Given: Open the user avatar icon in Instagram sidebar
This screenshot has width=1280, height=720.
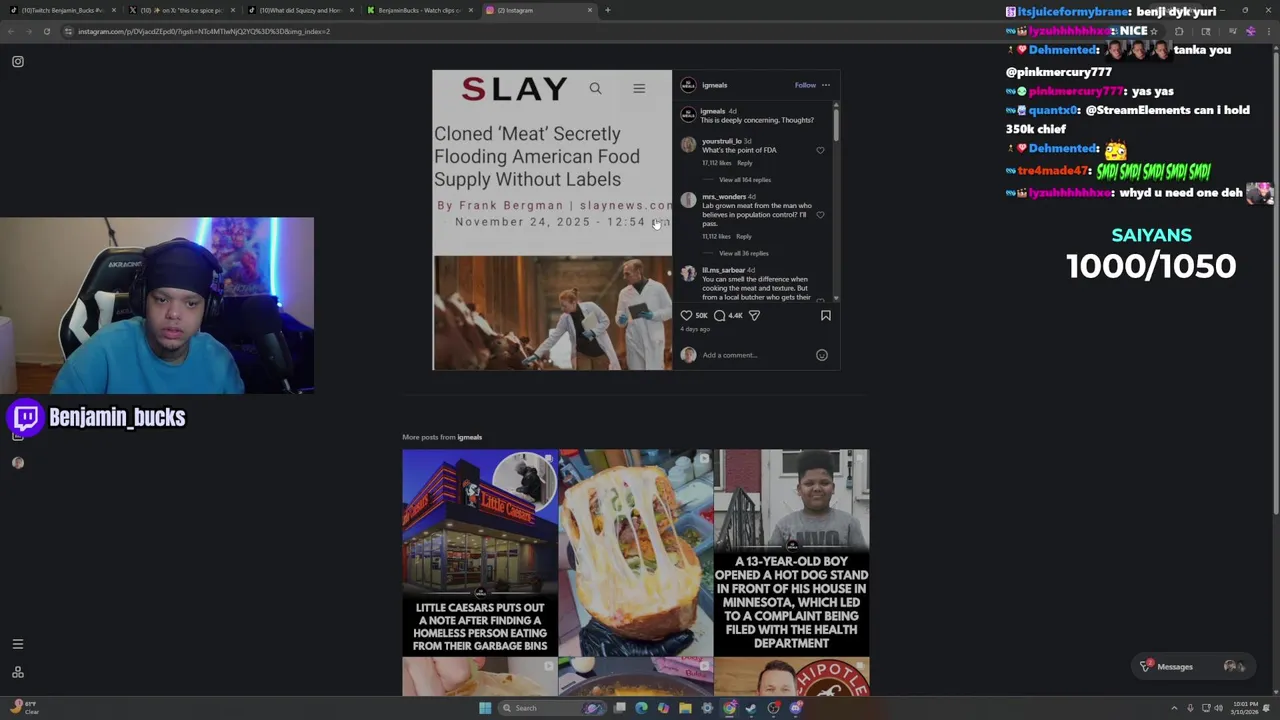Looking at the screenshot, I should click(x=18, y=463).
